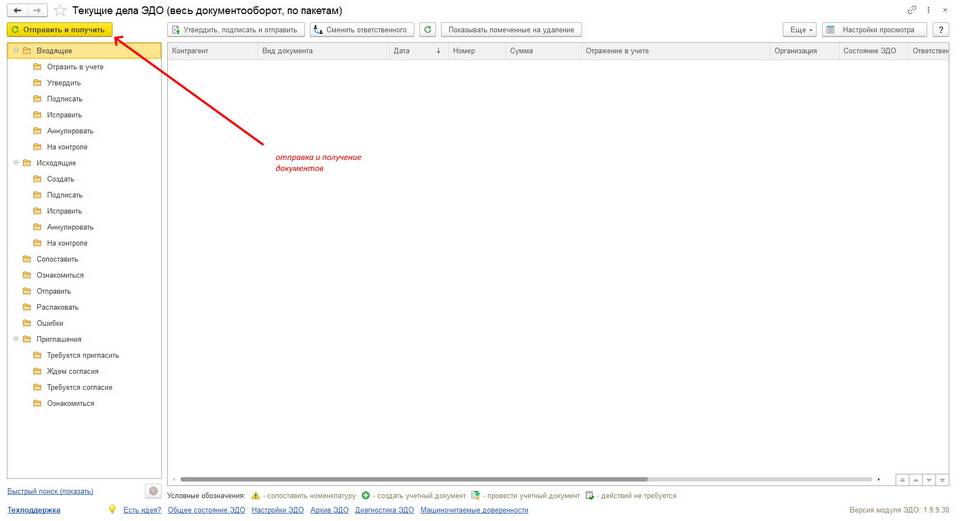
Task: Open Общее состояние ЭДО link
Action: point(206,509)
